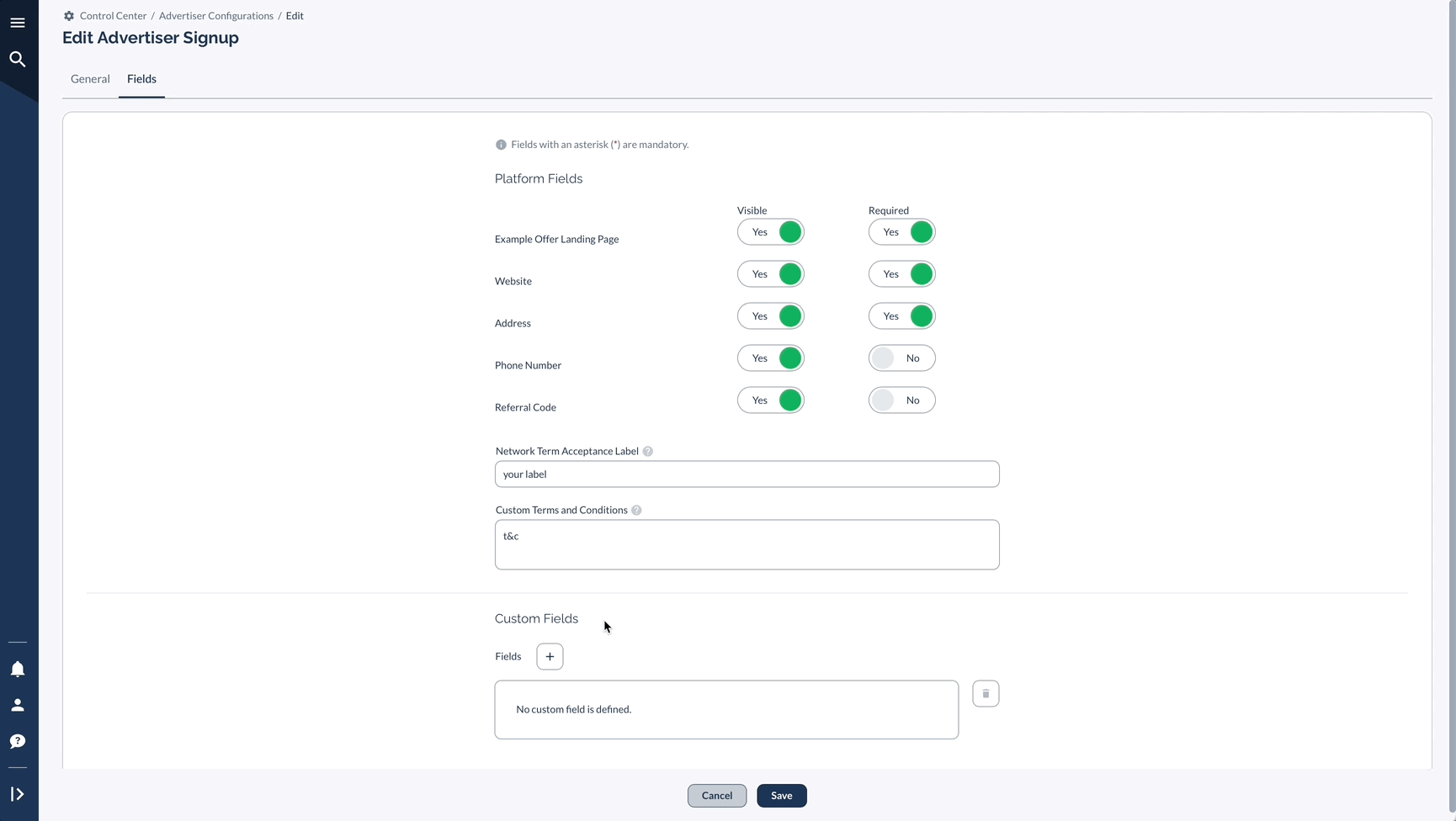Add a custom field with the plus button
Image resolution: width=1456 pixels, height=821 pixels.
550,656
